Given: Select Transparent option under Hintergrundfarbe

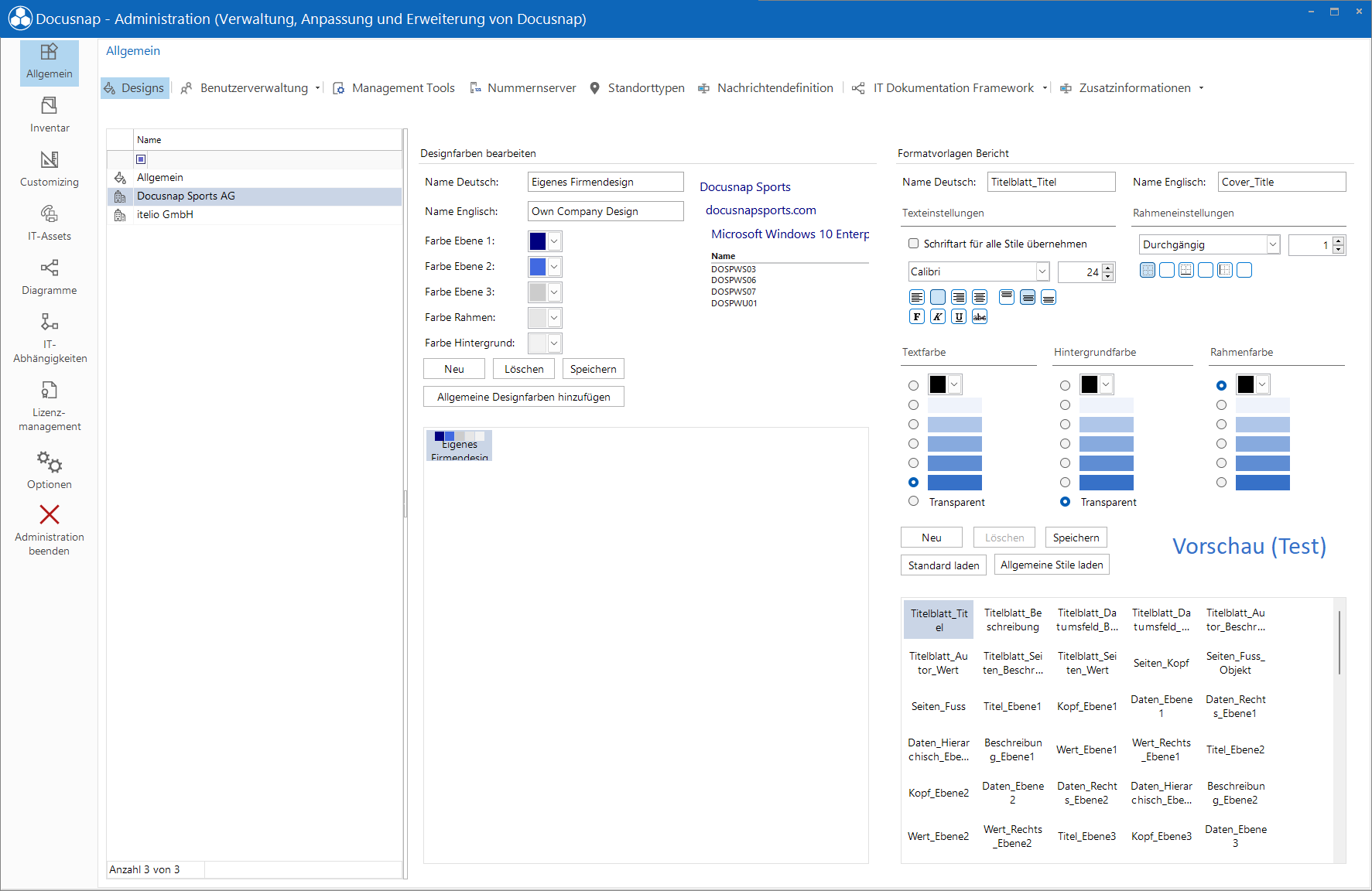Looking at the screenshot, I should [x=1066, y=501].
